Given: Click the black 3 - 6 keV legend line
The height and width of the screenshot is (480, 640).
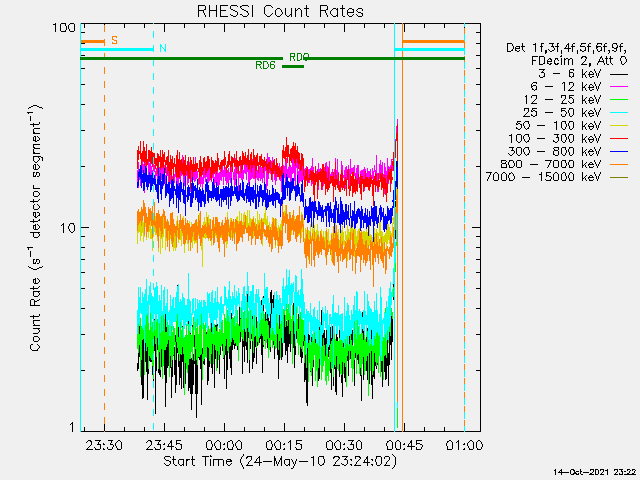Looking at the screenshot, I should coord(620,75).
